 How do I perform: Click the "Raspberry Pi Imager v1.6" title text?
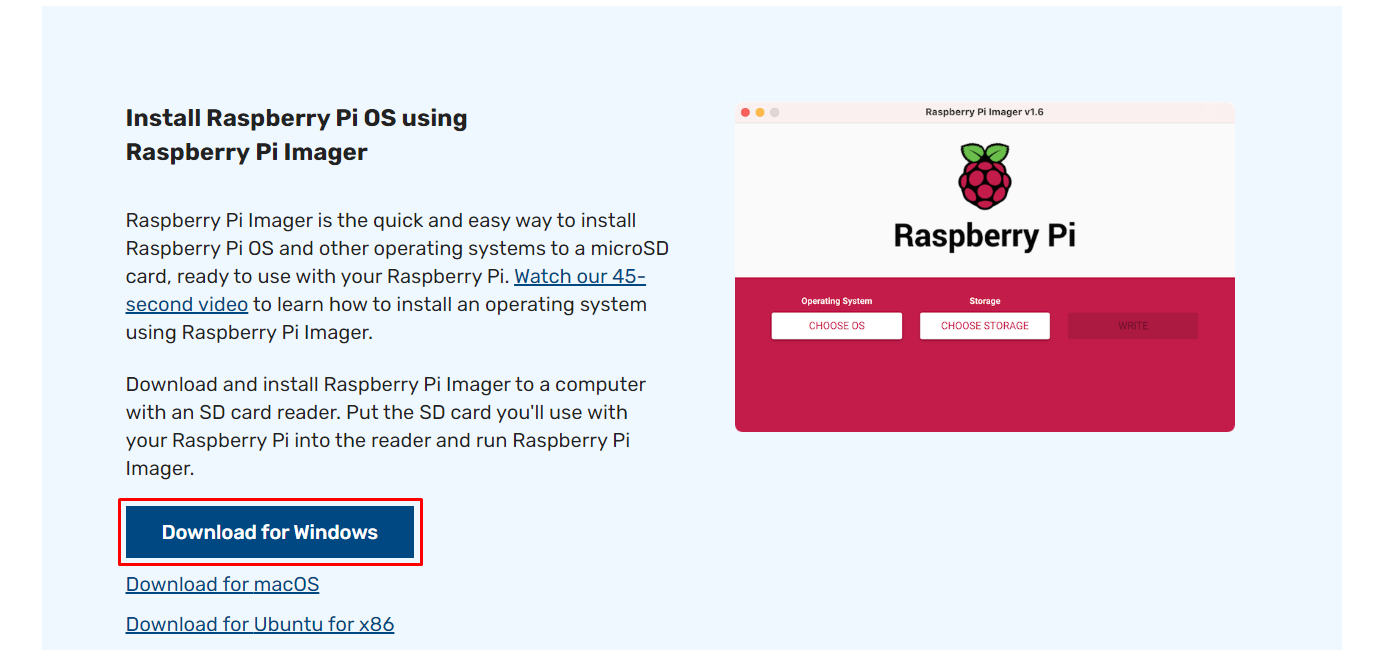pos(985,112)
